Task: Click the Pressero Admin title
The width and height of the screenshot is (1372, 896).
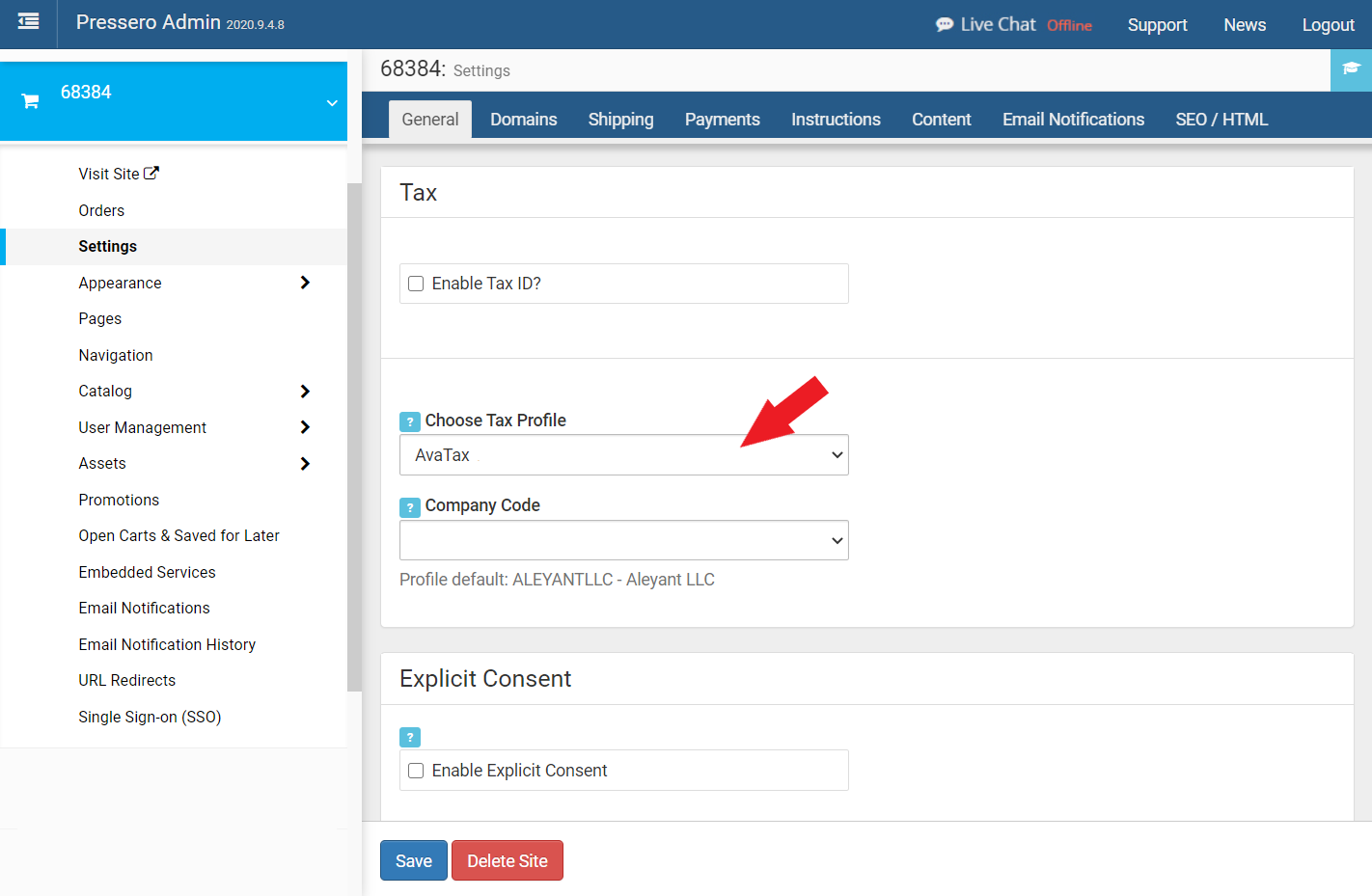Action: pyautogui.click(x=149, y=22)
